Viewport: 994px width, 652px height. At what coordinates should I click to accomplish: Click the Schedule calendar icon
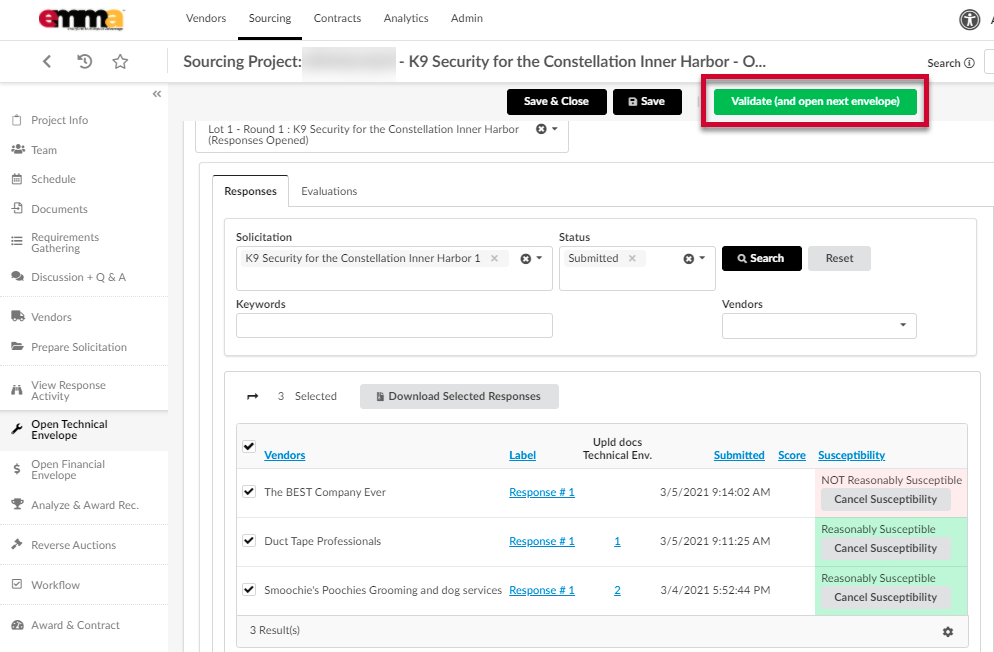click(x=17, y=179)
